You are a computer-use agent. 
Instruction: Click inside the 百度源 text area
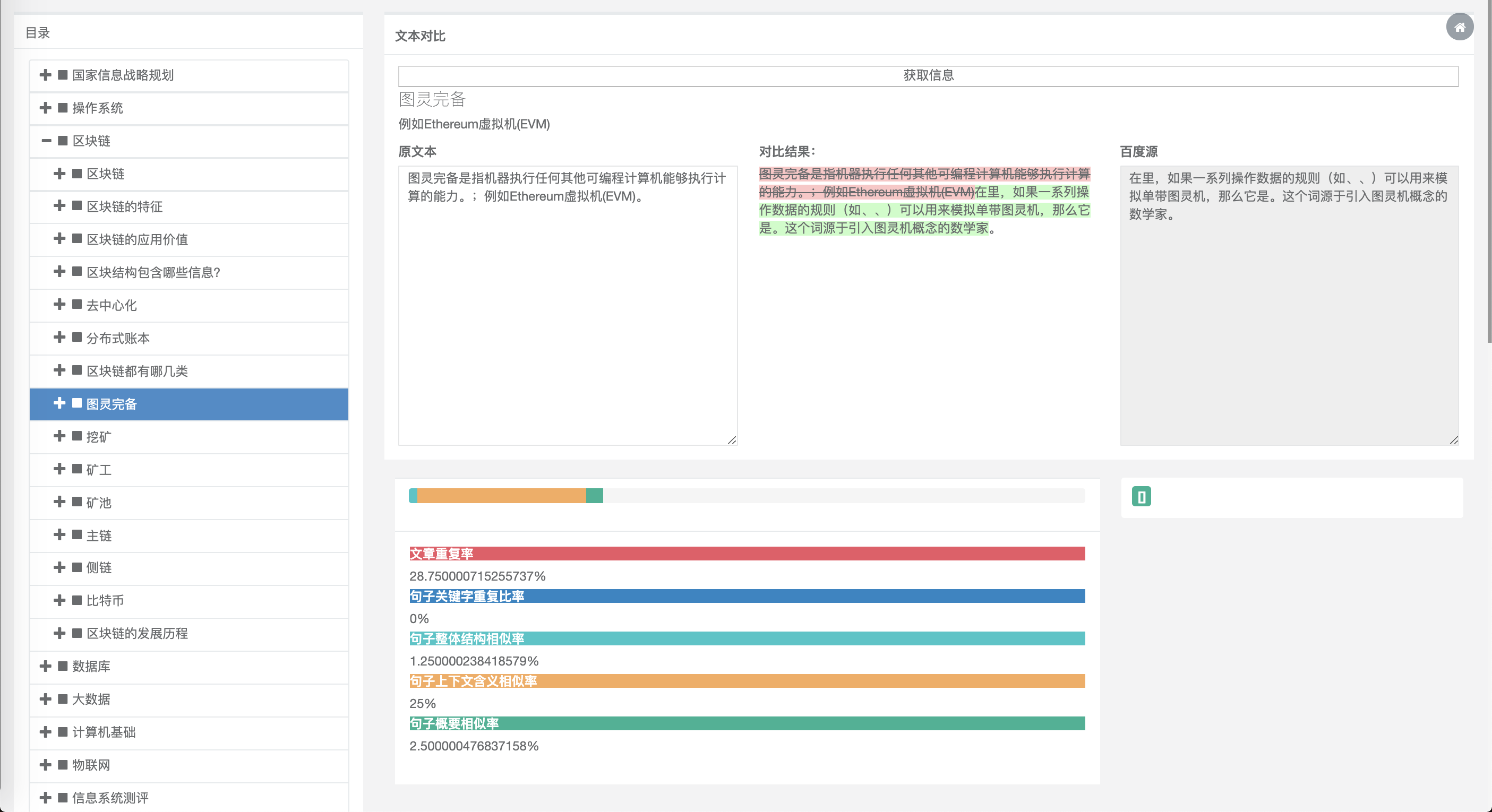[x=1289, y=306]
